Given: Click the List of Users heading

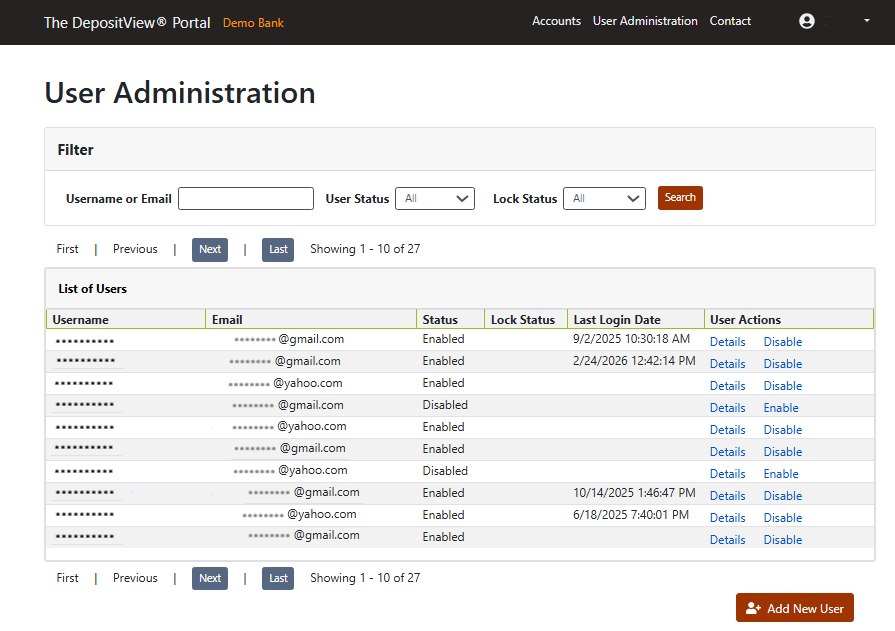Looking at the screenshot, I should tap(92, 289).
